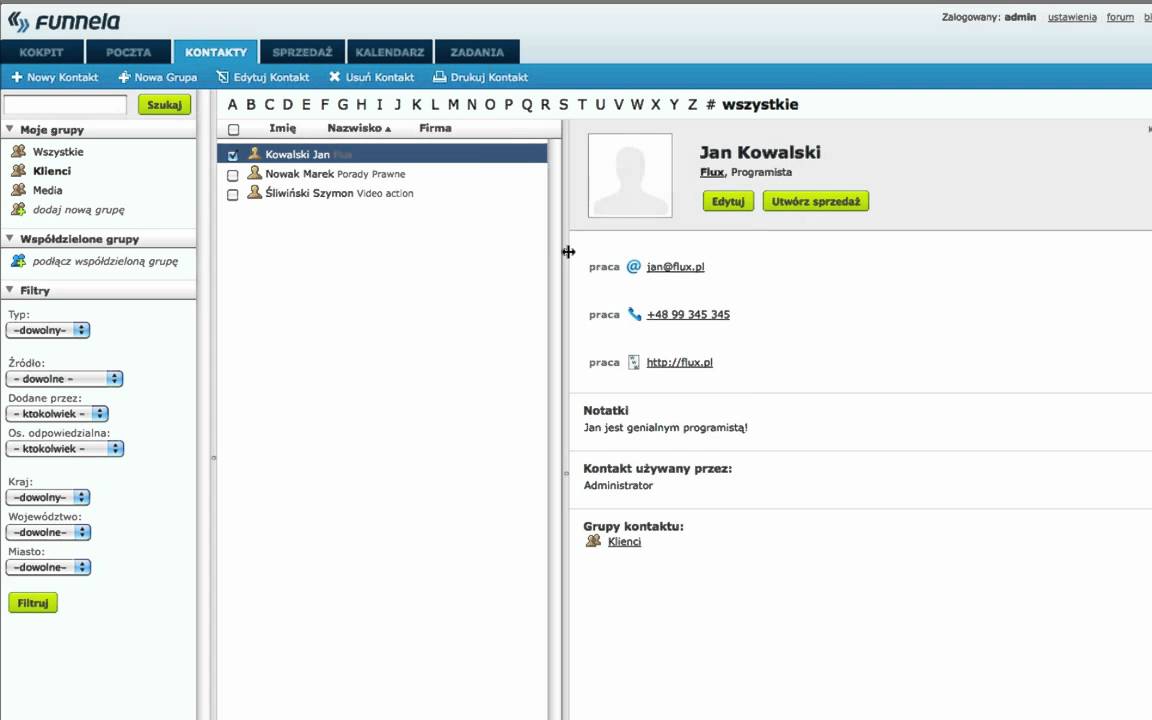
Task: Click the Utwórz sprzedaż button
Action: (816, 201)
